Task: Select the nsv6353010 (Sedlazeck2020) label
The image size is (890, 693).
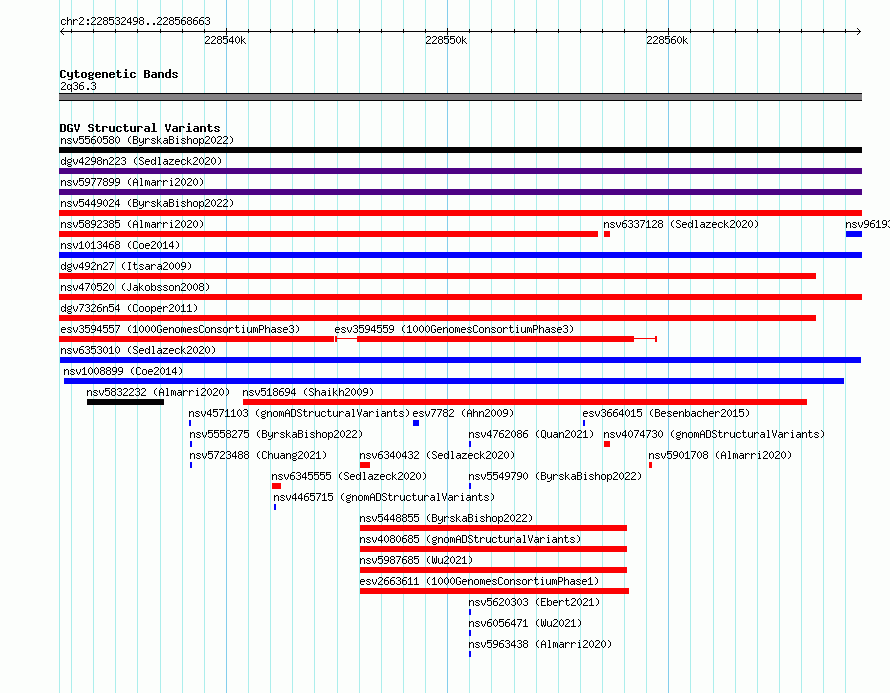Action: click(138, 350)
